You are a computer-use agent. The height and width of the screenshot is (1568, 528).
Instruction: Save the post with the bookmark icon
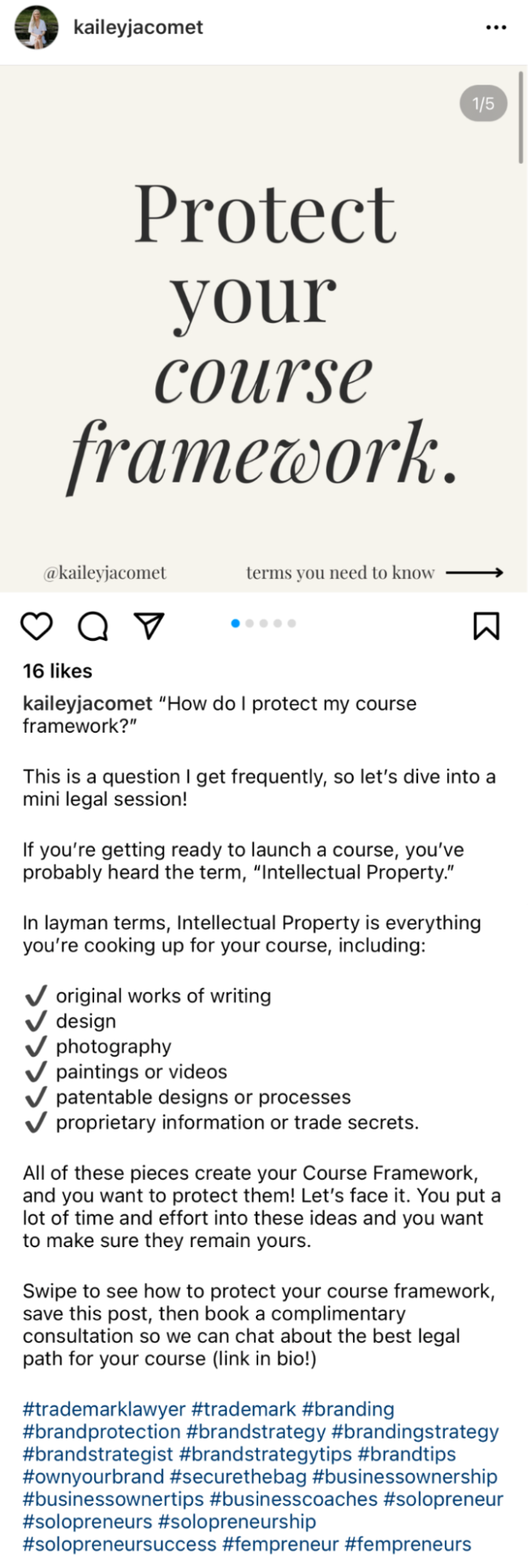(486, 626)
